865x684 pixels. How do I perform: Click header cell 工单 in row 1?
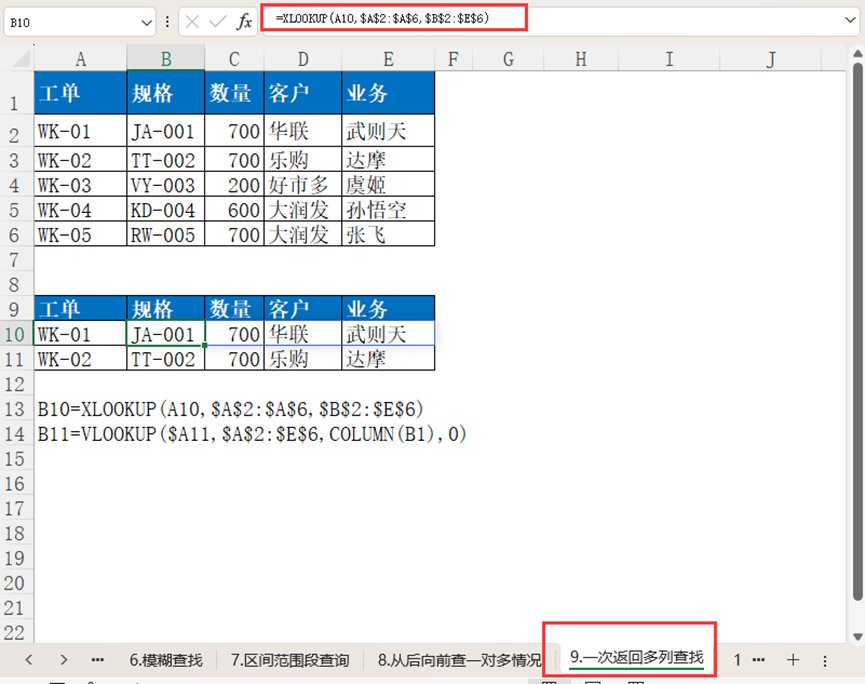click(81, 93)
